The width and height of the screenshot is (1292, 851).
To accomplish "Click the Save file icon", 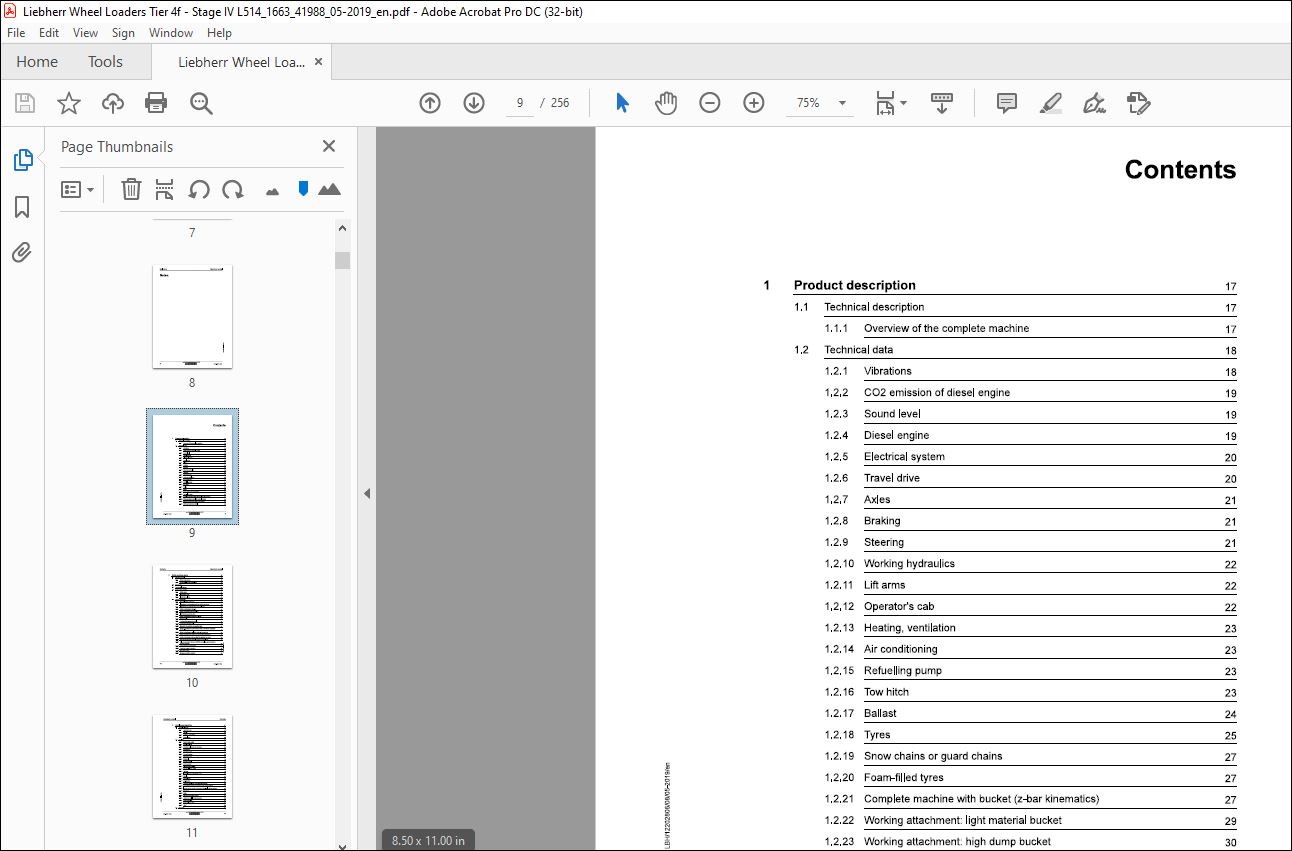I will [25, 103].
